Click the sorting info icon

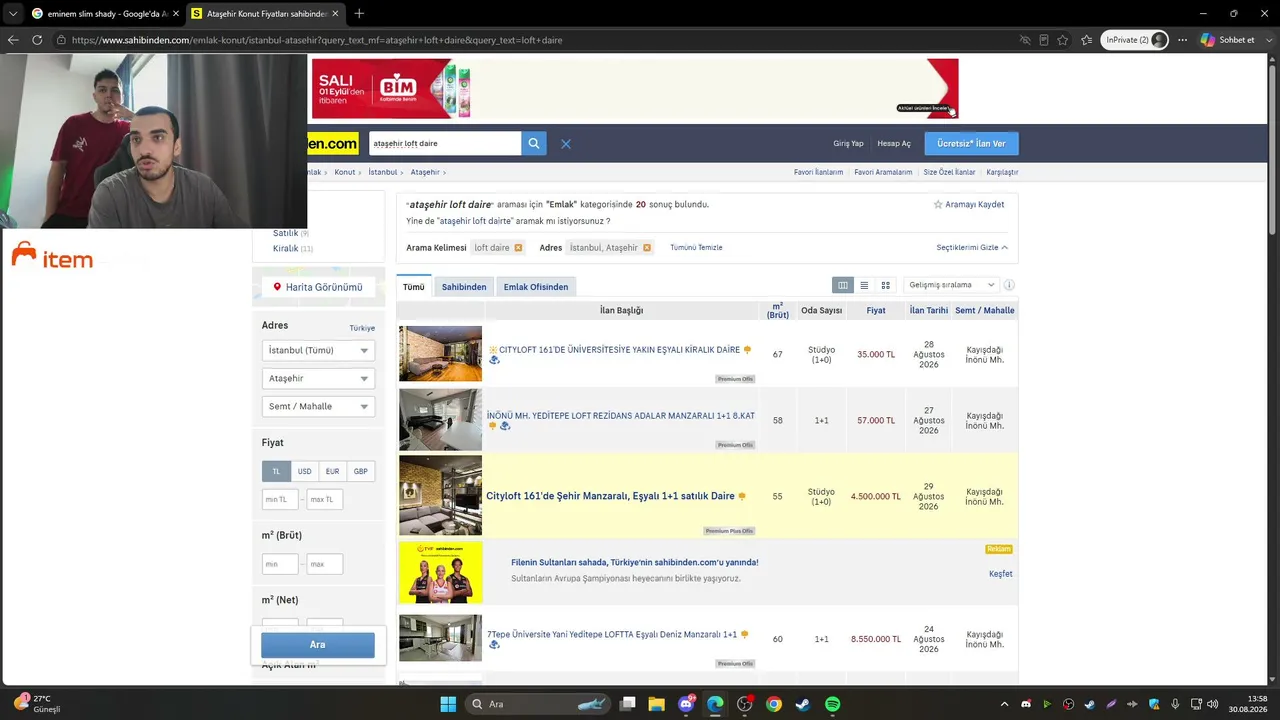tap(1009, 285)
